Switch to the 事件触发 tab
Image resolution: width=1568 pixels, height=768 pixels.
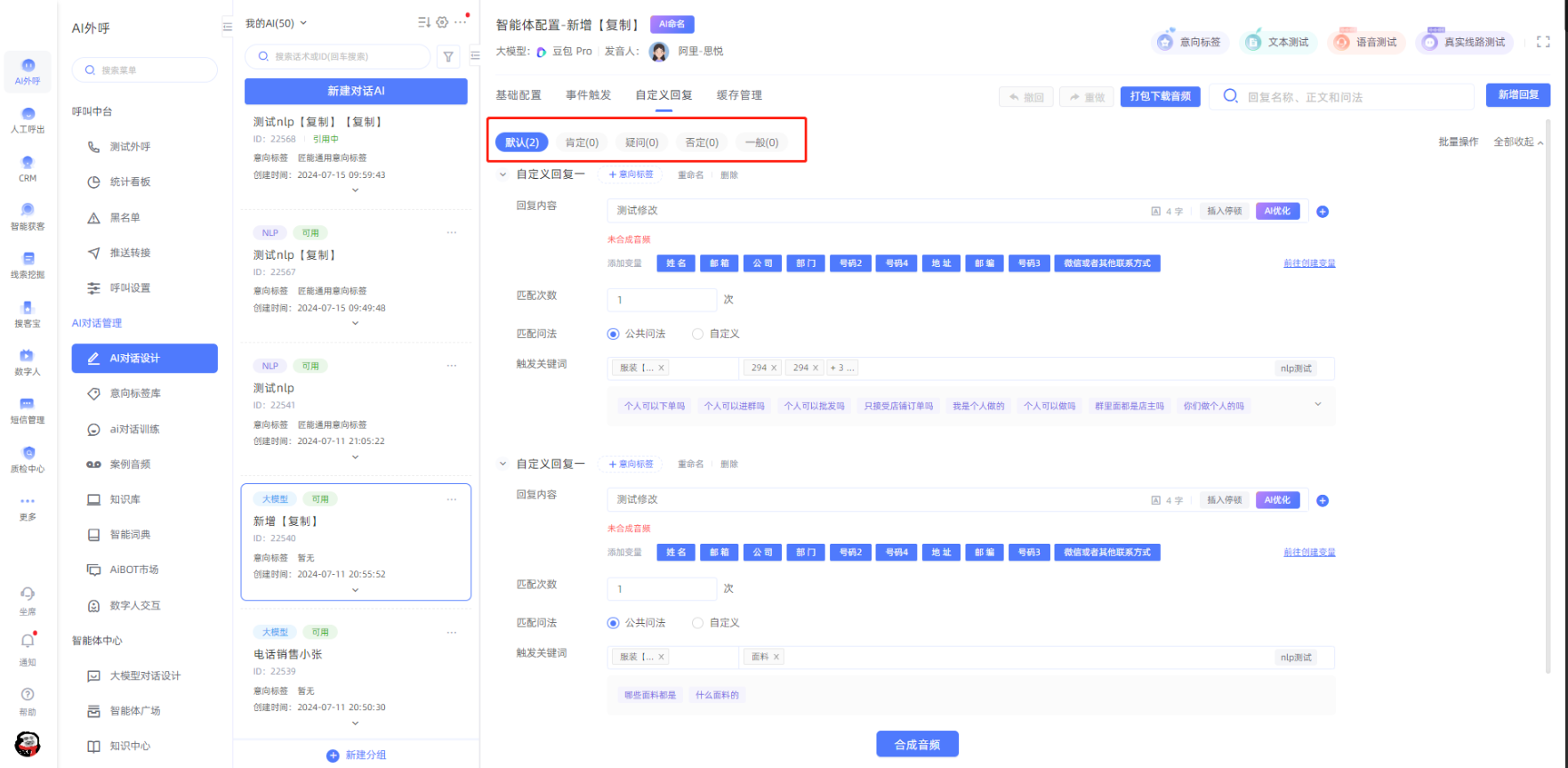coord(588,95)
